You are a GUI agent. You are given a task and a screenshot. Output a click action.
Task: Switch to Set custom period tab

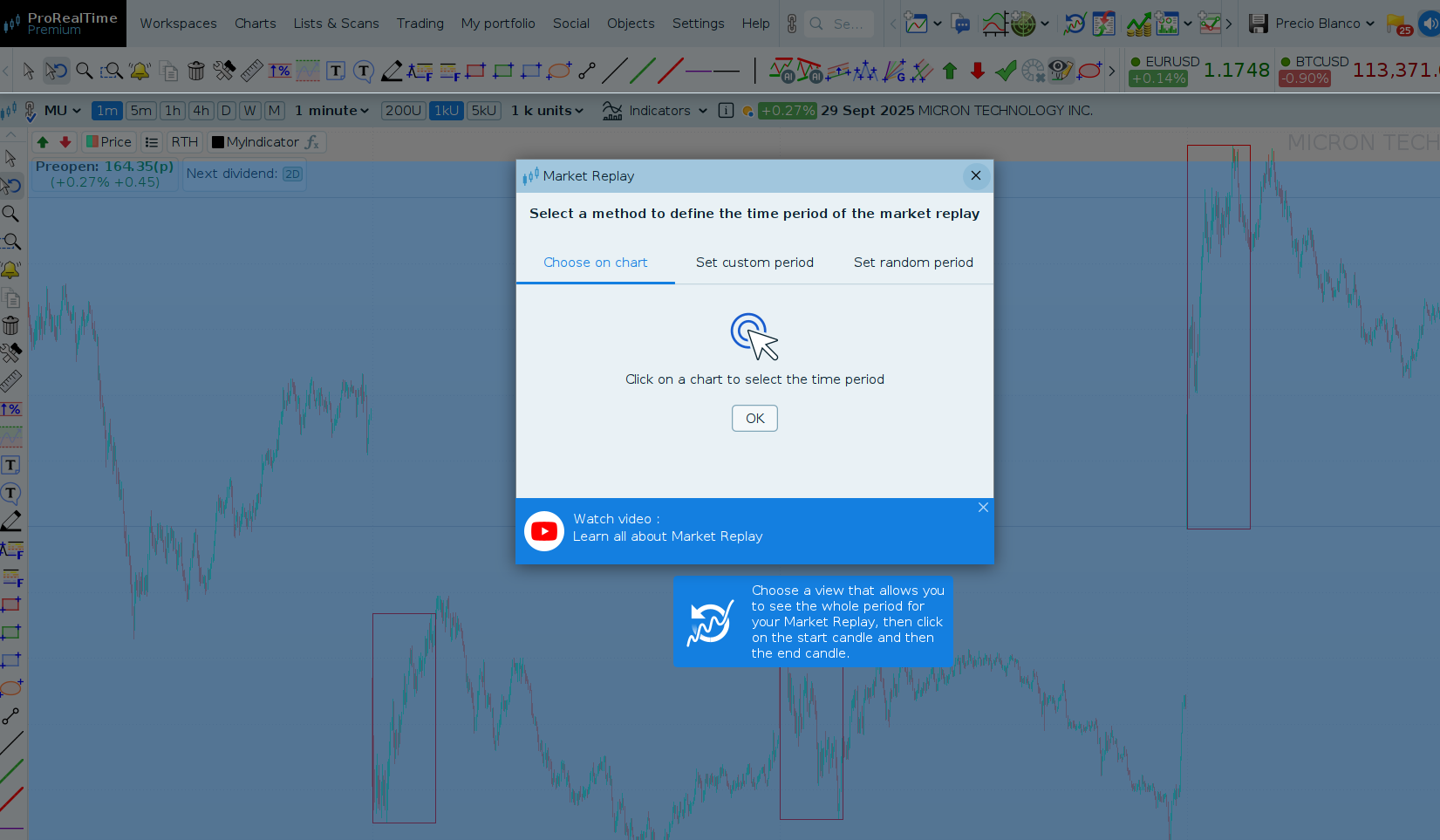point(754,263)
